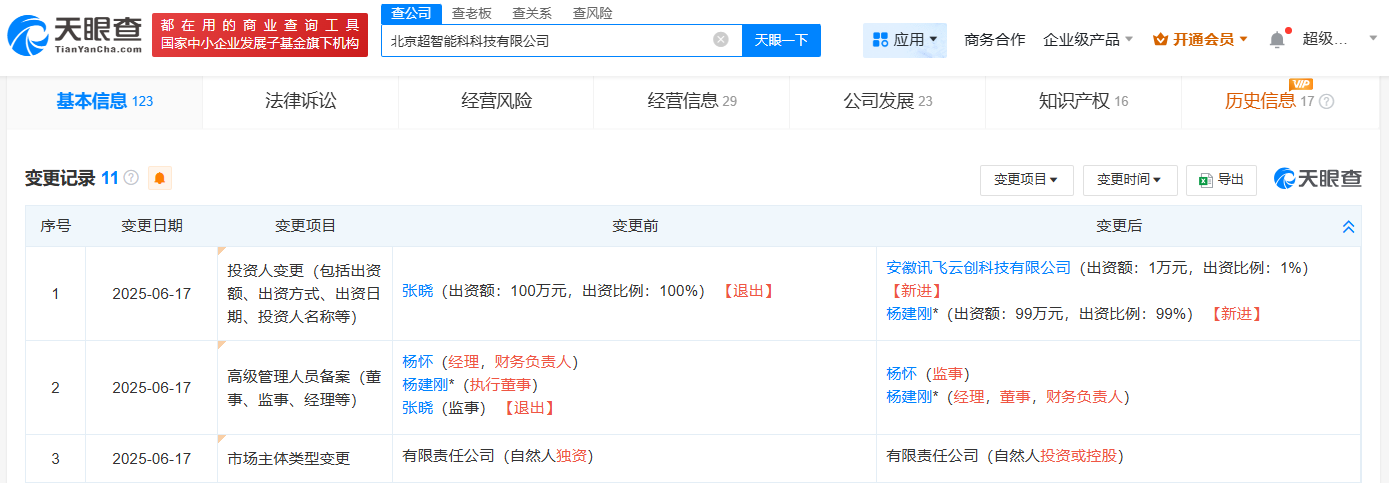Click the question mark icon after 历史信息 17
Viewport: 1389px width, 483px height.
point(1327,102)
